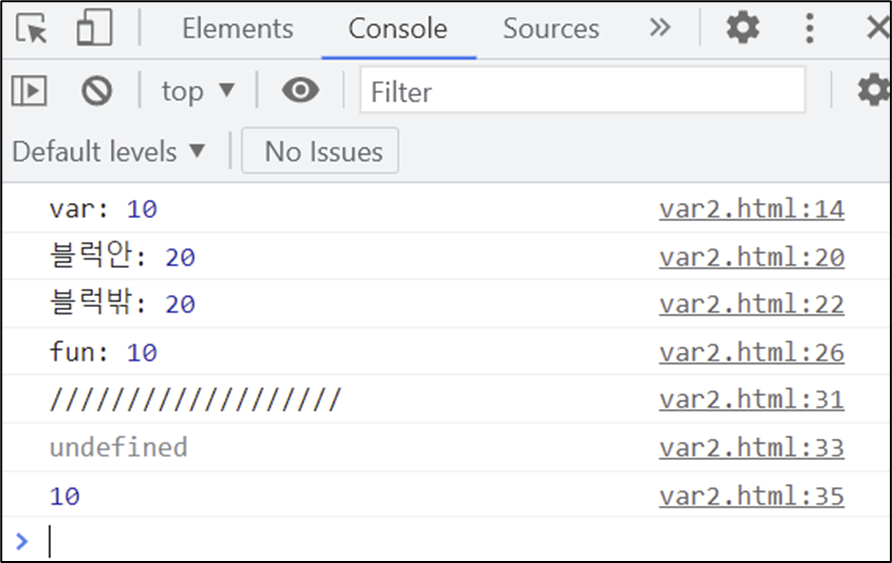Activate the inspect element picker icon

pos(31,28)
